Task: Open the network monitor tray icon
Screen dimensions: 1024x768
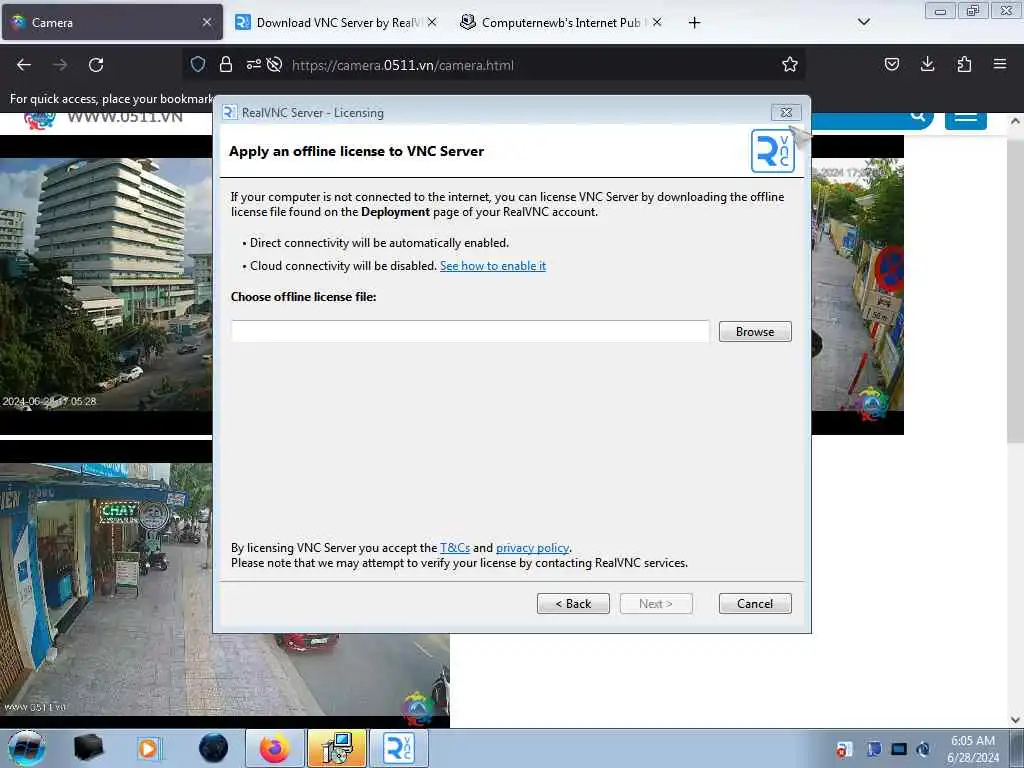Action: tap(899, 749)
